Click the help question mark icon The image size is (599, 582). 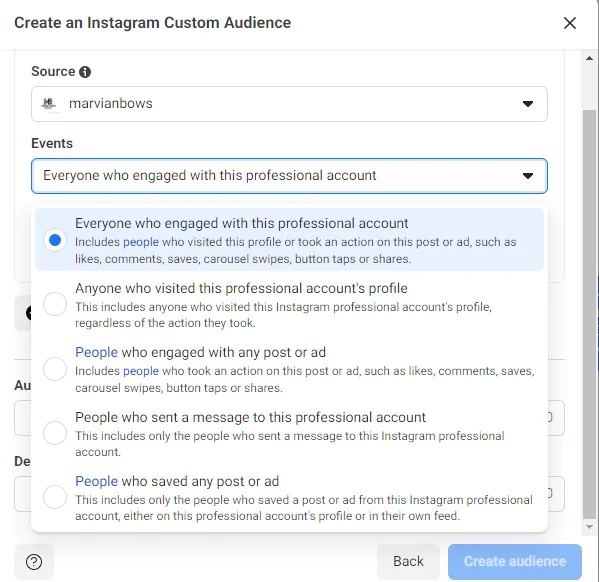(x=34, y=562)
